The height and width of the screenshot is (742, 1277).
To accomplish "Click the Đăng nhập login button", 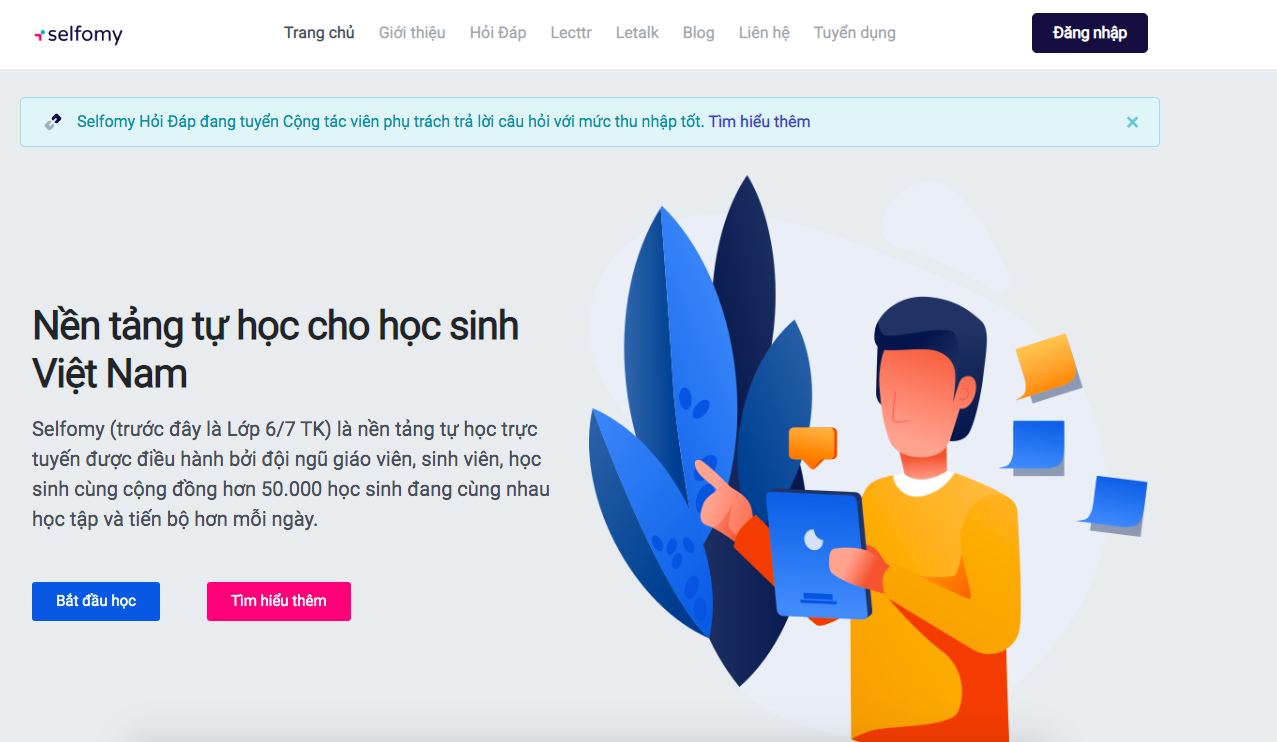I will pyautogui.click(x=1090, y=33).
